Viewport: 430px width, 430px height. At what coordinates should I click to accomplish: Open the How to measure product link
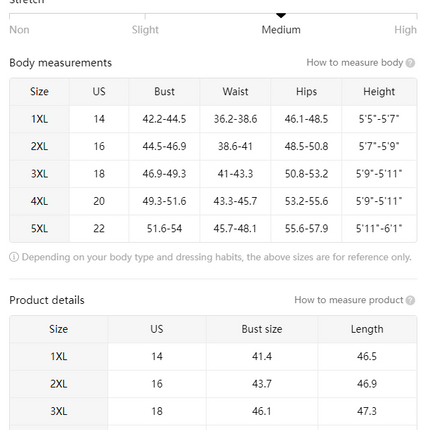pos(349,300)
